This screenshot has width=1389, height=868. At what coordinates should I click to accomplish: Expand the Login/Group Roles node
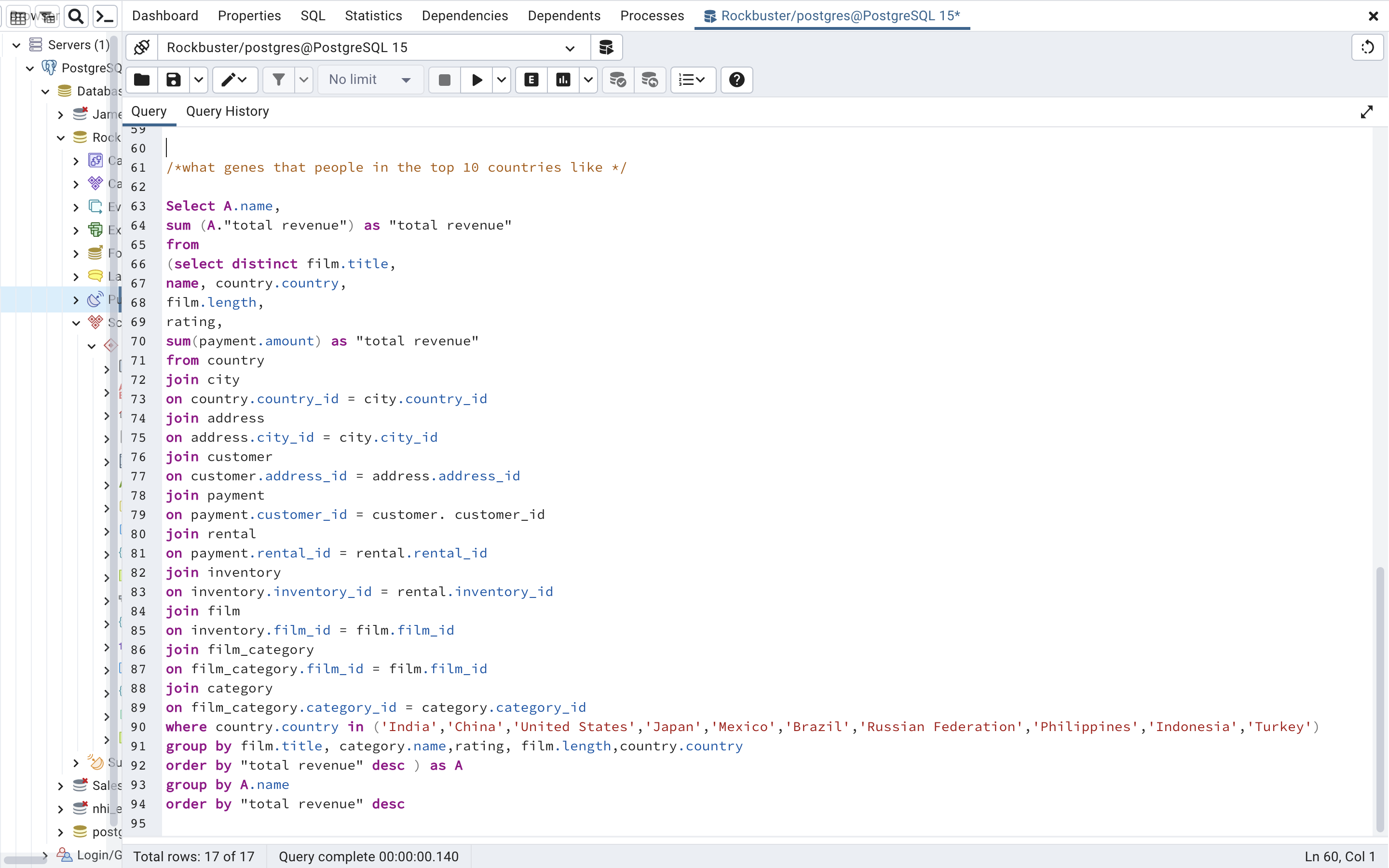(x=46, y=855)
